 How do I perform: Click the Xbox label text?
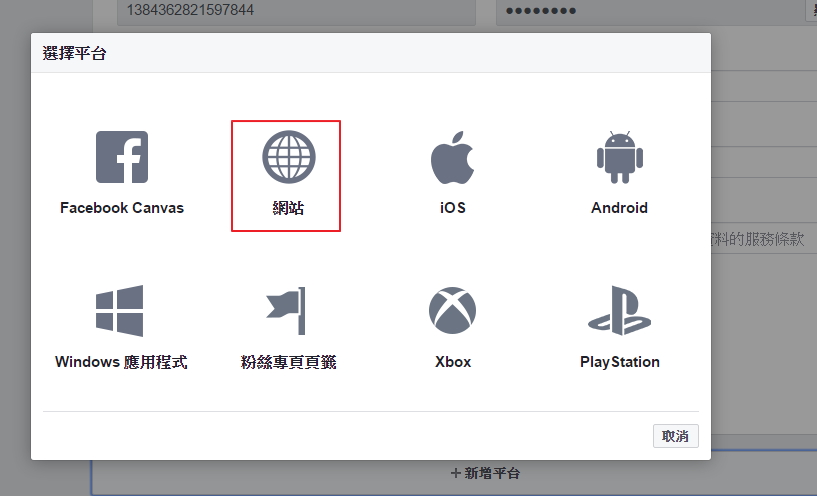point(453,362)
